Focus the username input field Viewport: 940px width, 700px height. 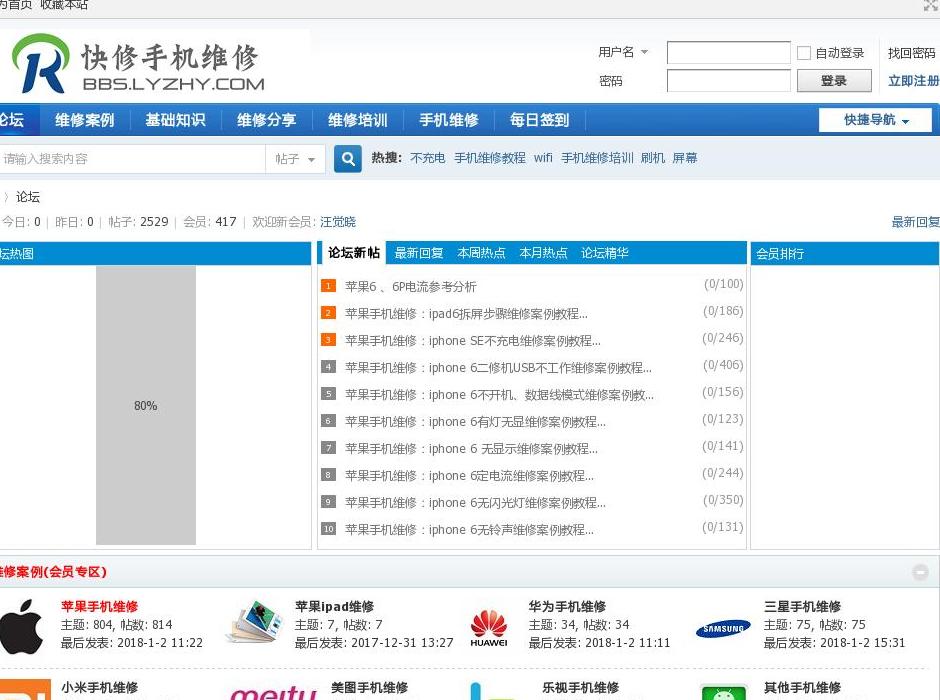[728, 53]
